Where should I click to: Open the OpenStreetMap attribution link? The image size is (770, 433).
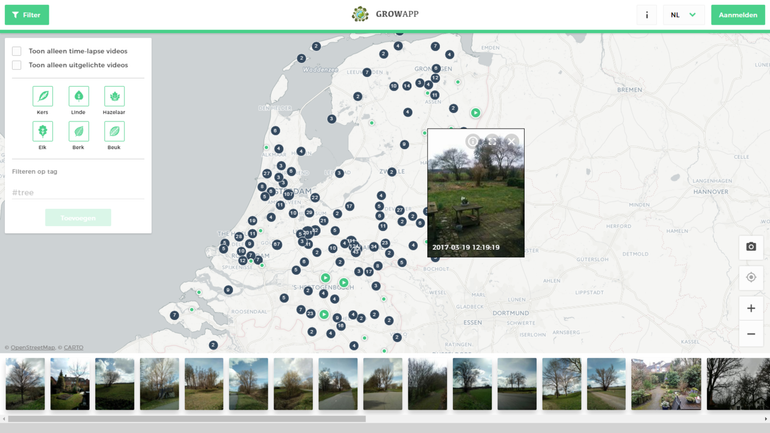click(33, 348)
